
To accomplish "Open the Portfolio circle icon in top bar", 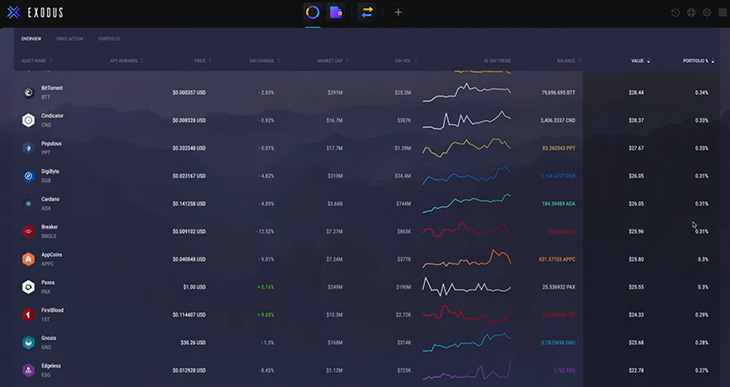I will (313, 12).
